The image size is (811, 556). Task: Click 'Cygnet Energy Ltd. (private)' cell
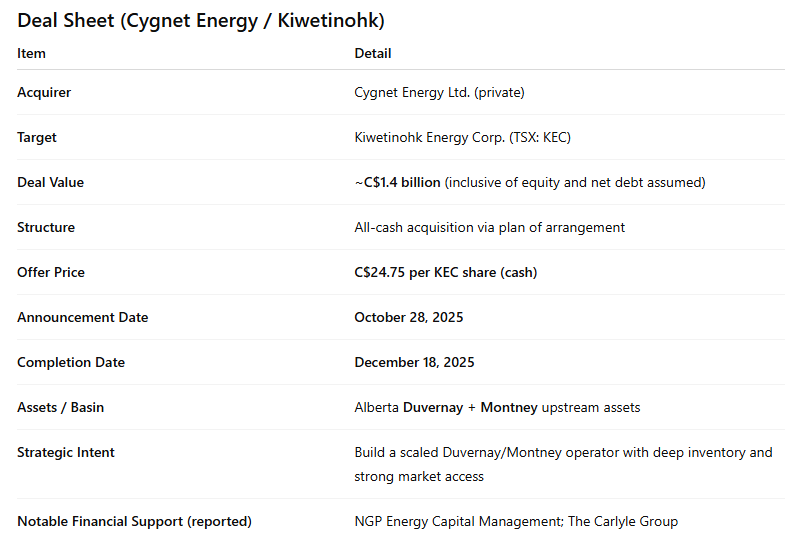coord(439,93)
